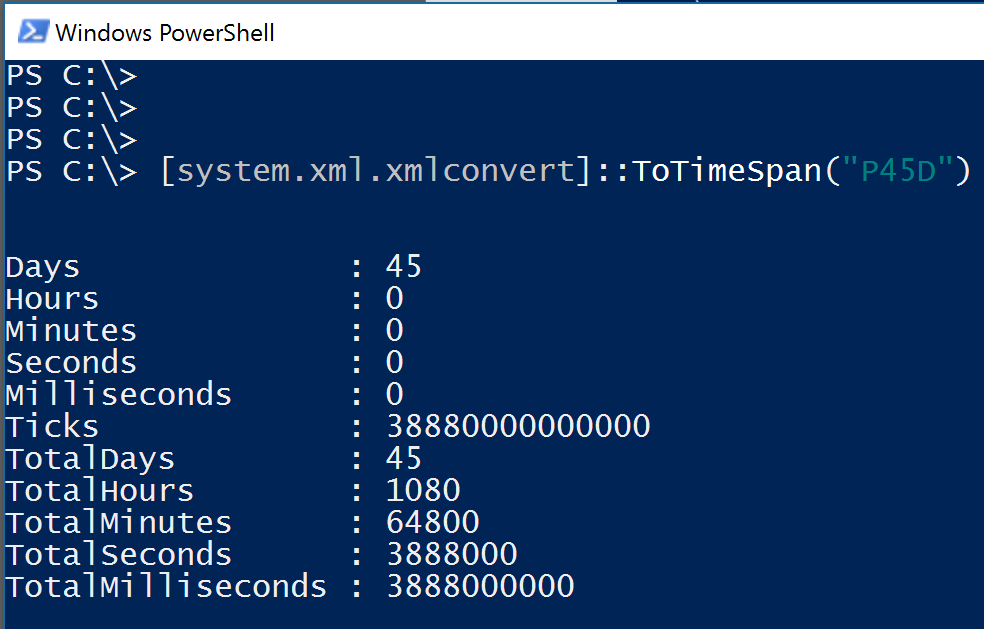
Task: Click the Milliseconds property line
Action: click(118, 394)
